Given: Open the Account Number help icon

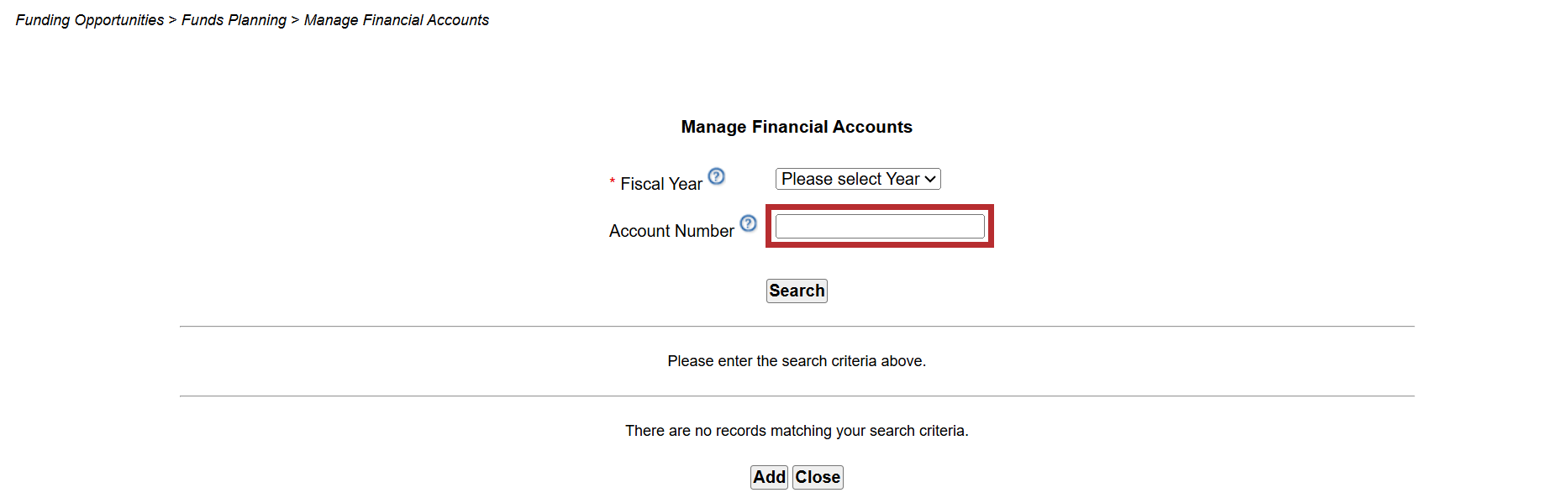Looking at the screenshot, I should [x=748, y=223].
